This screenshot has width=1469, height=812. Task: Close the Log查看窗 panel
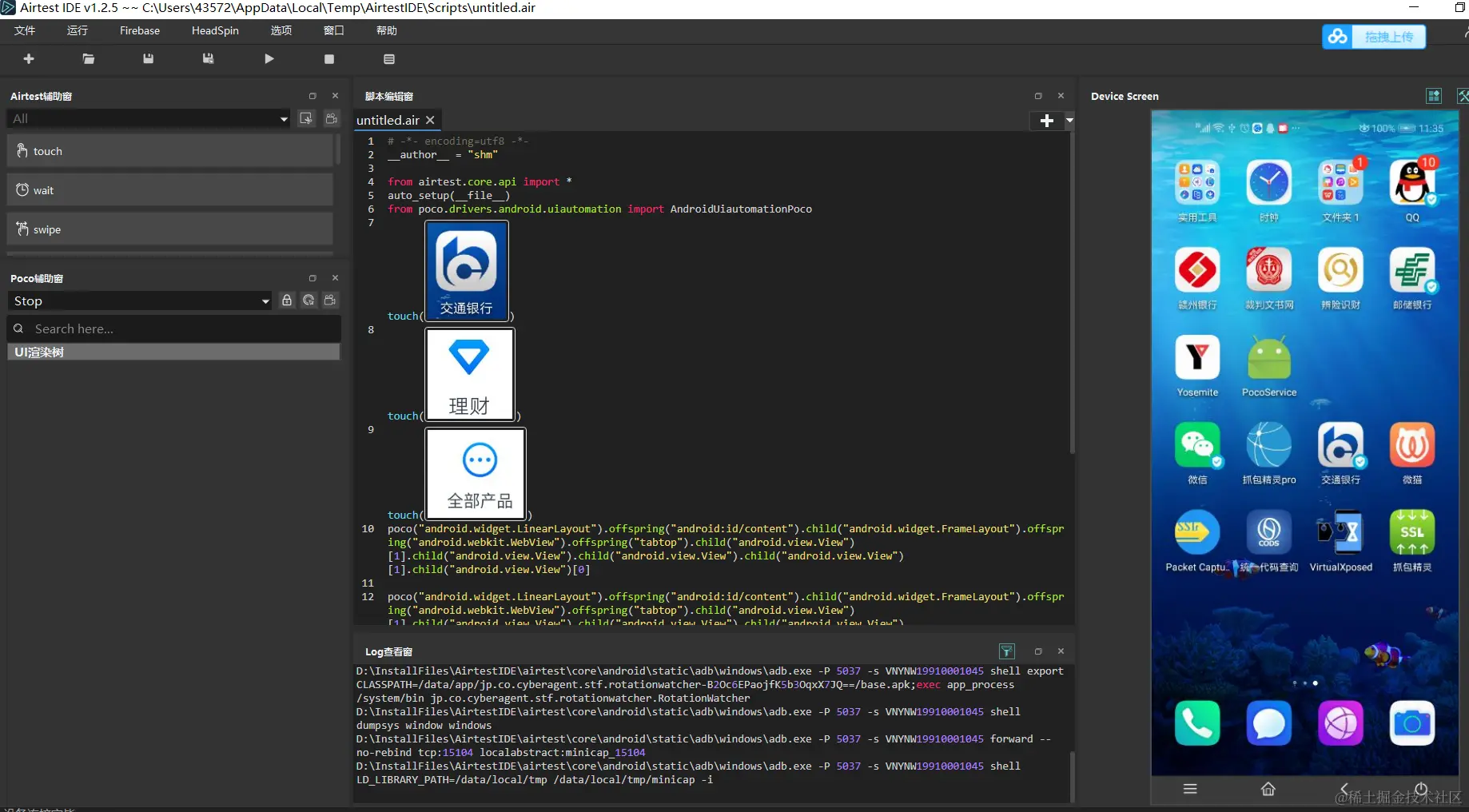(1061, 651)
